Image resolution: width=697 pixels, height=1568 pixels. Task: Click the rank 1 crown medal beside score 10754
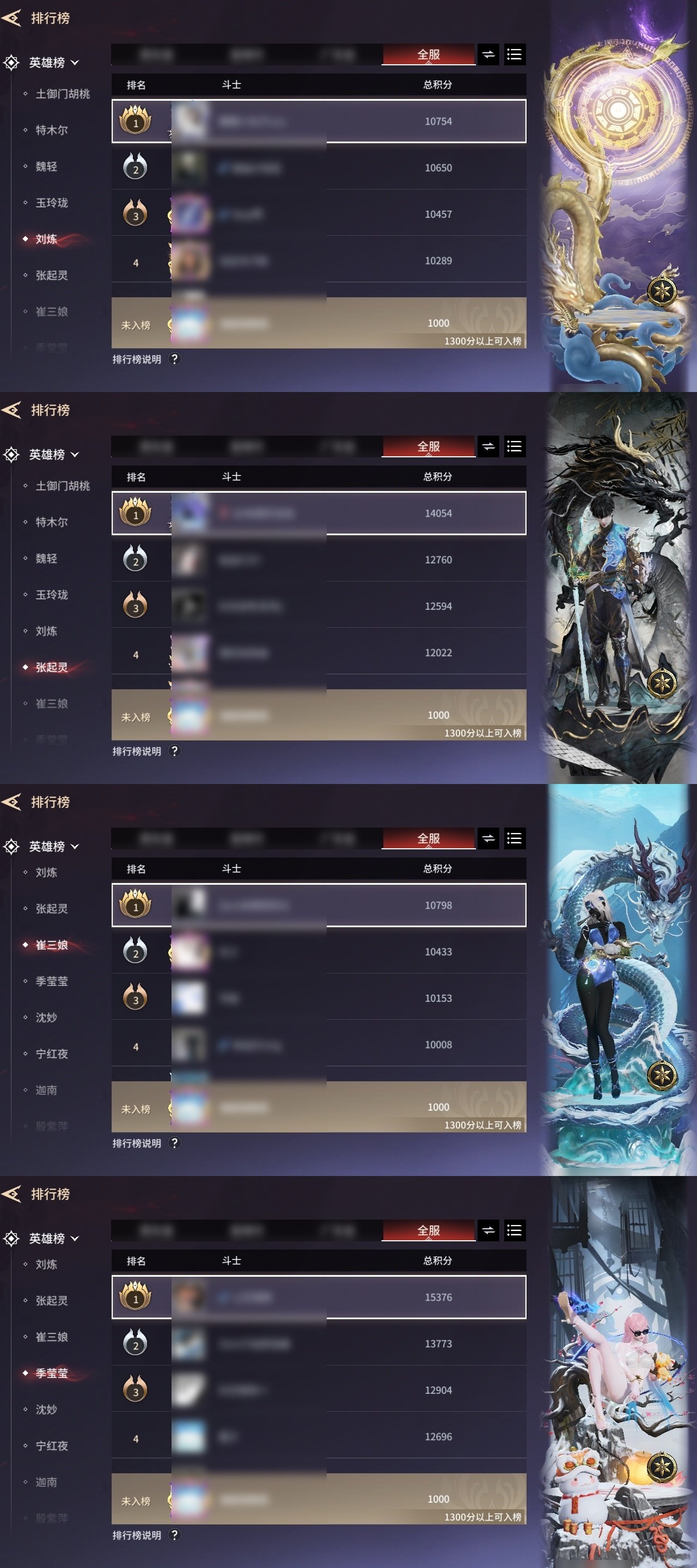coord(135,120)
